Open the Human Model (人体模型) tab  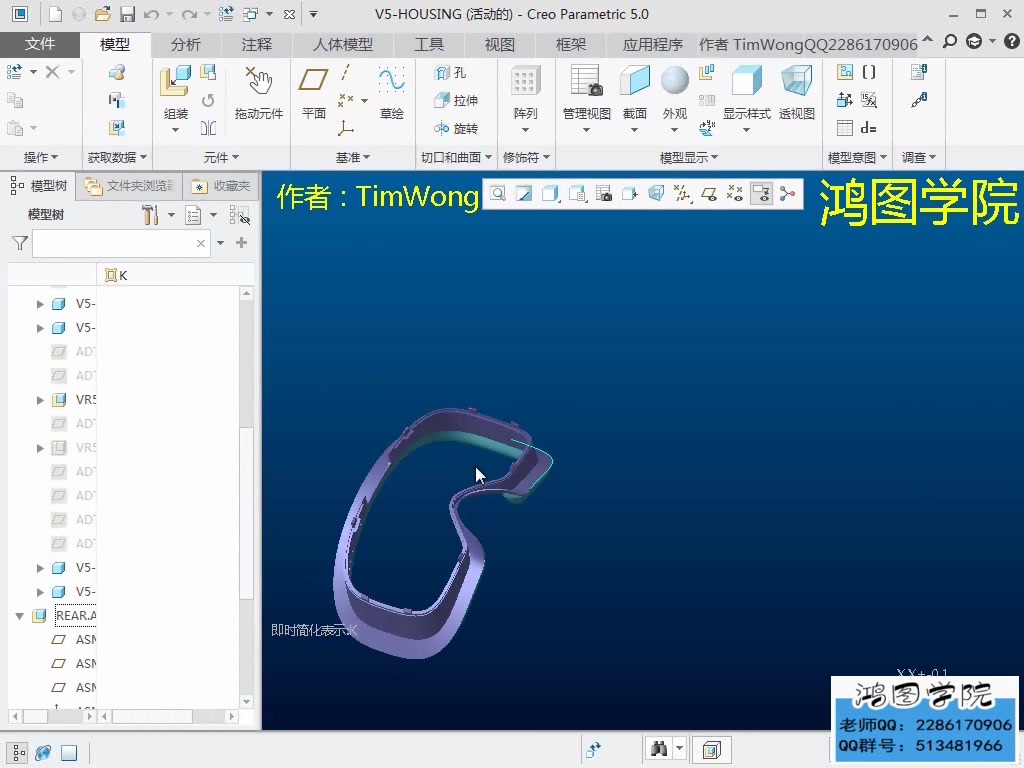(343, 44)
